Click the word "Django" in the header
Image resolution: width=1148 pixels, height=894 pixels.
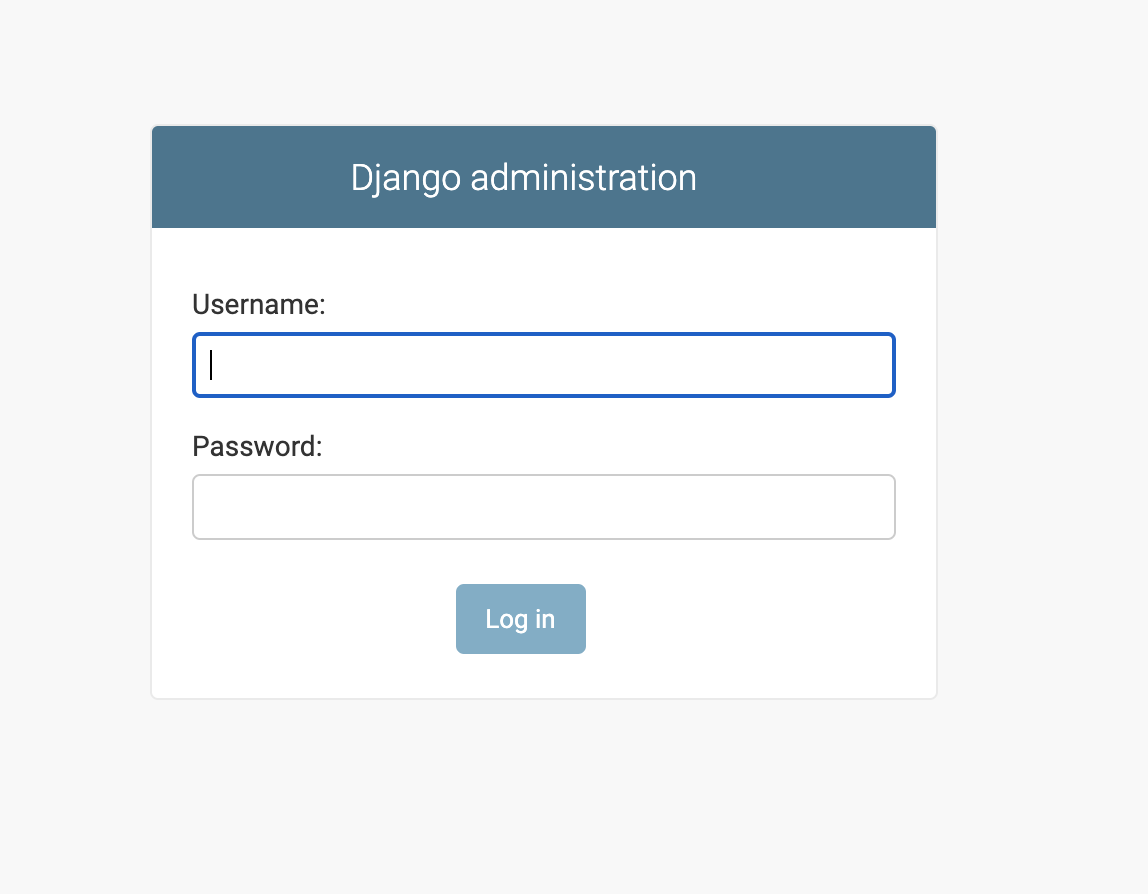pos(406,178)
